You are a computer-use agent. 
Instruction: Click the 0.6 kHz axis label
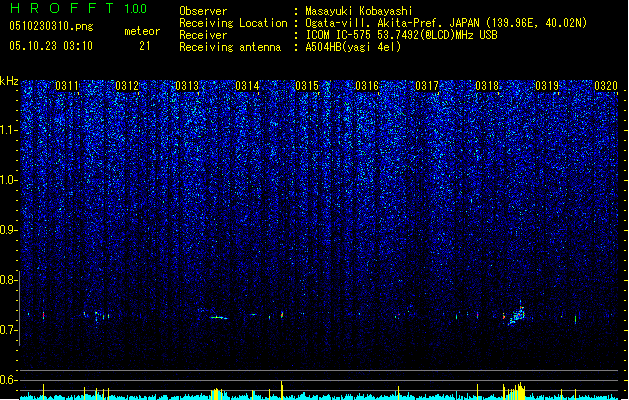(9, 380)
